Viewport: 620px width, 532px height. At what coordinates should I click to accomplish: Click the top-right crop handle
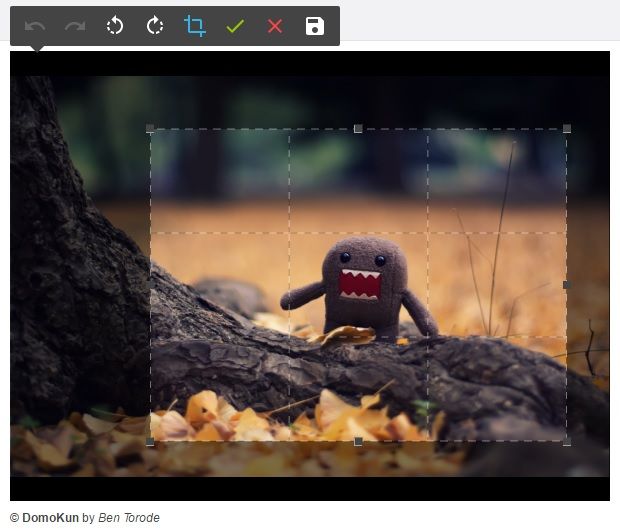(567, 129)
